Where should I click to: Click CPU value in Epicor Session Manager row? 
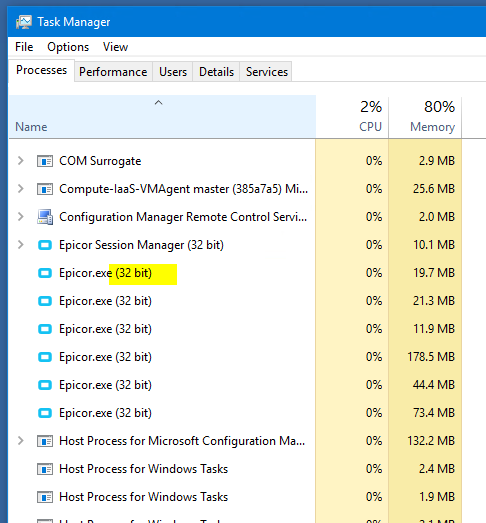tap(374, 245)
